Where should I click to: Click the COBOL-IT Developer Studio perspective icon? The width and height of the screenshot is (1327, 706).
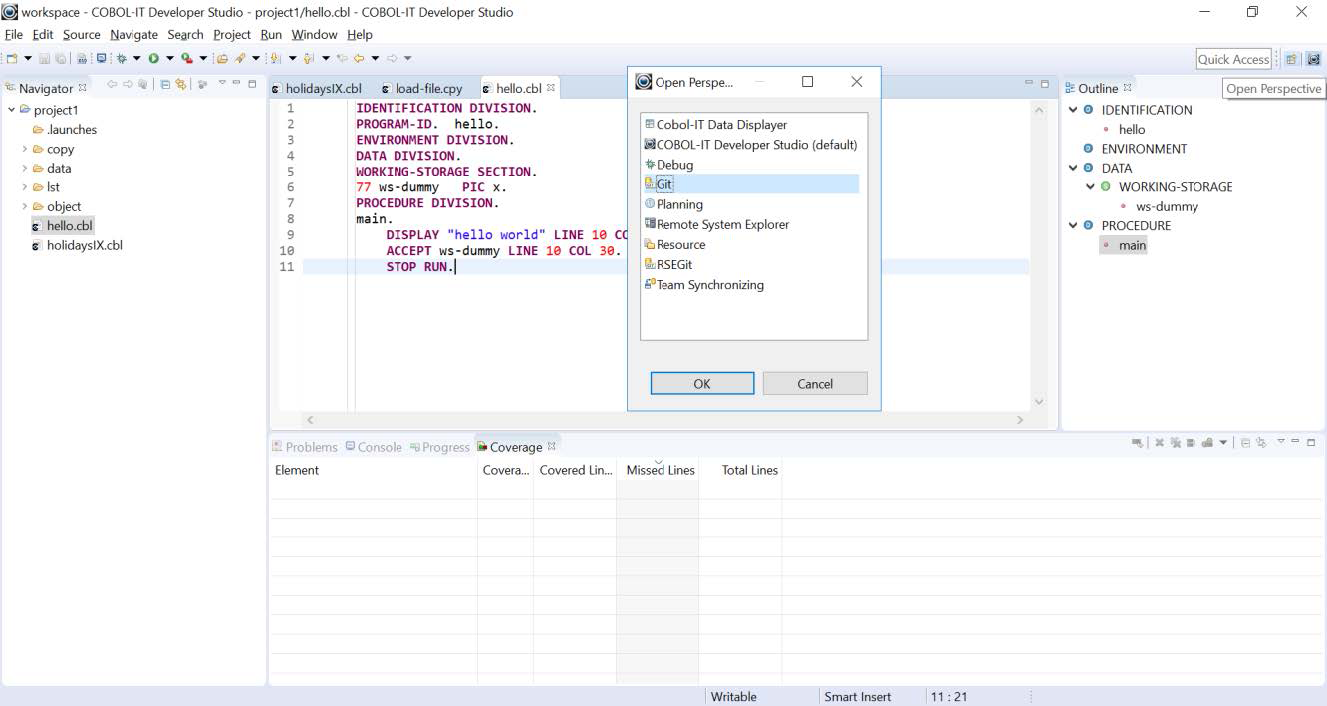[x=1313, y=59]
